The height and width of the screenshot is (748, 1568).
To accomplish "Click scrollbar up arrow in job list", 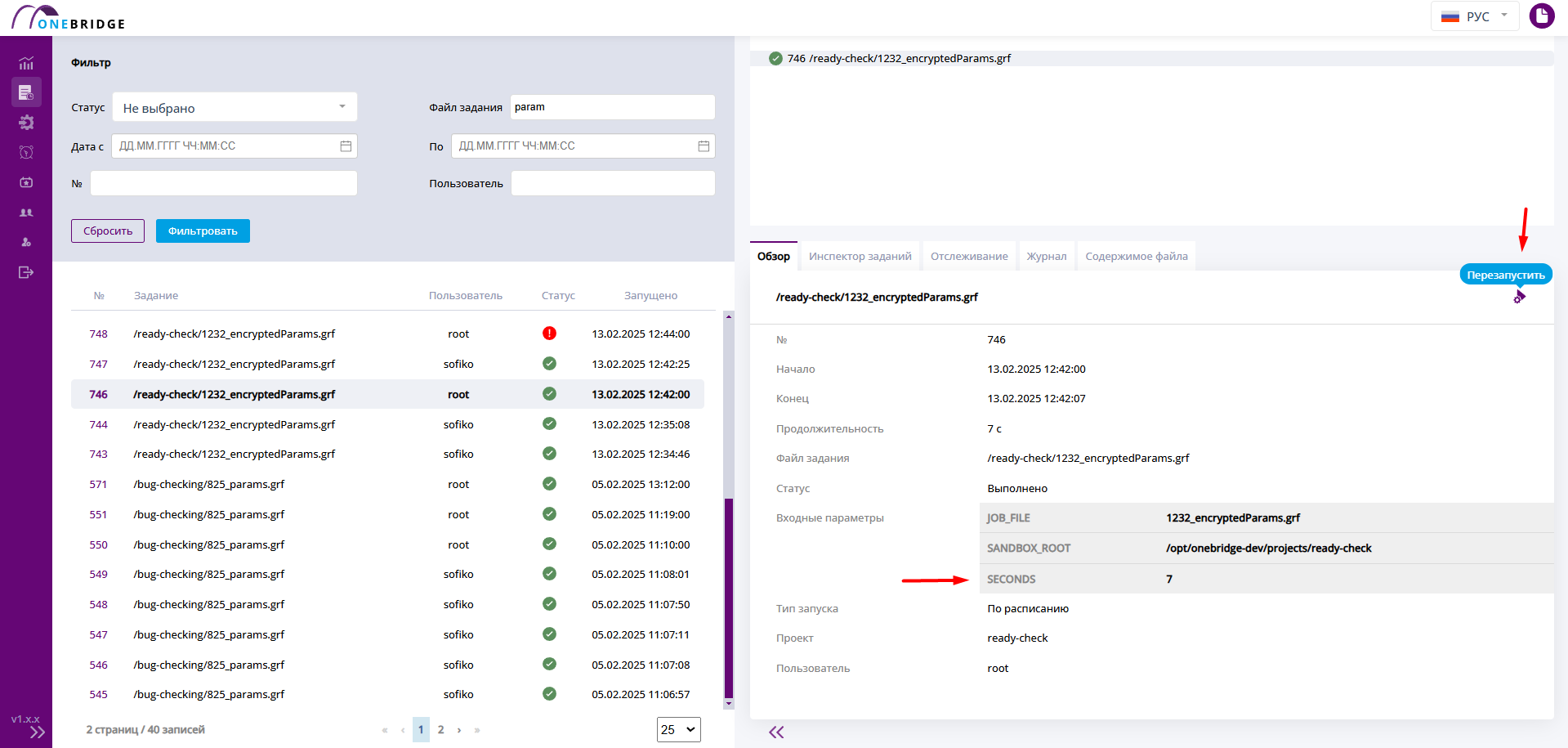I will [729, 316].
